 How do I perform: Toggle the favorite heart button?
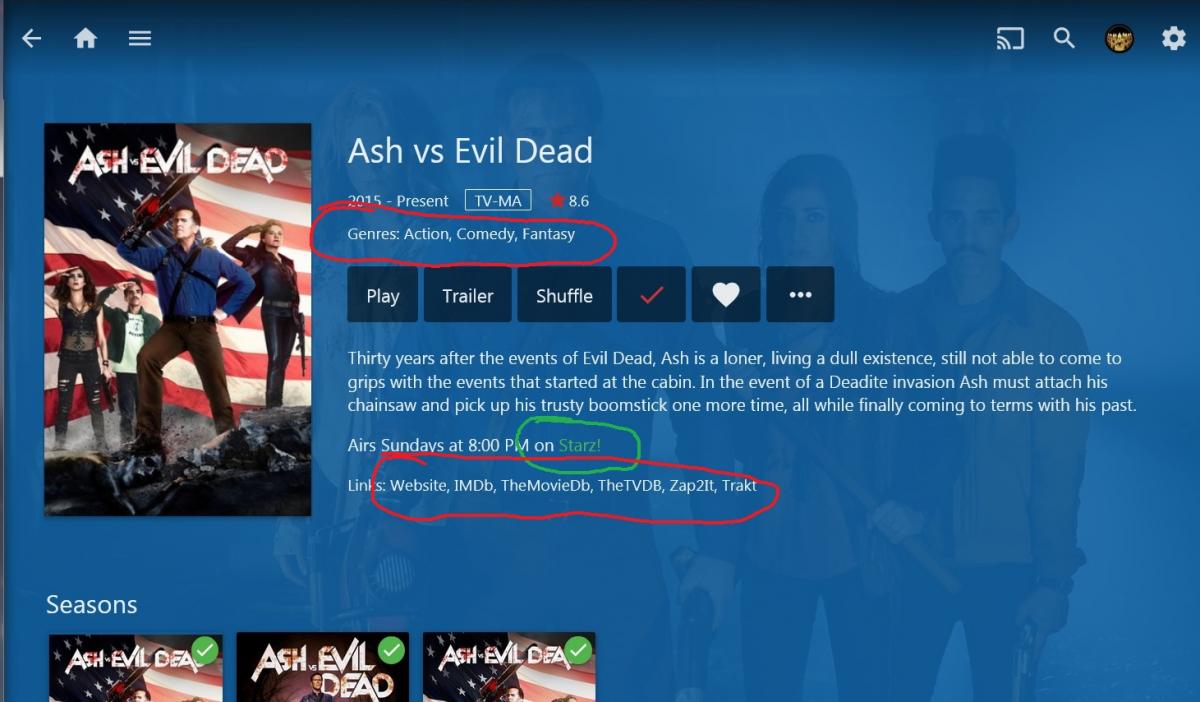tap(726, 295)
